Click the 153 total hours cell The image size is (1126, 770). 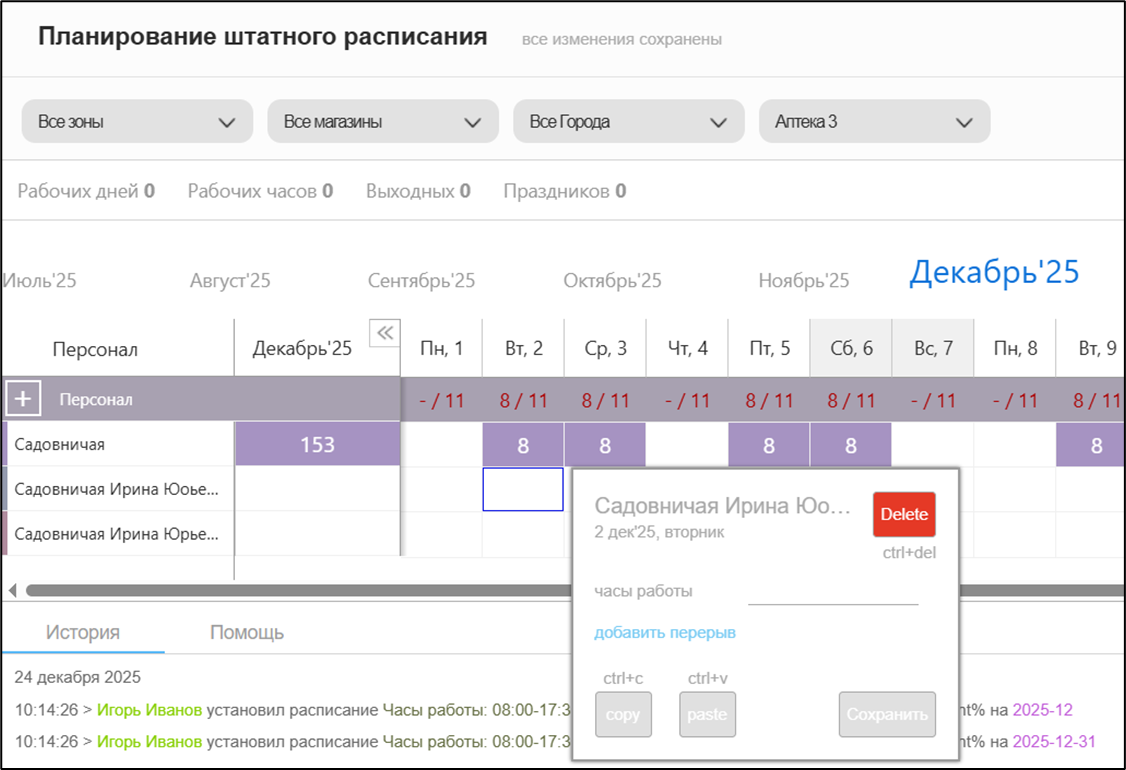point(317,445)
